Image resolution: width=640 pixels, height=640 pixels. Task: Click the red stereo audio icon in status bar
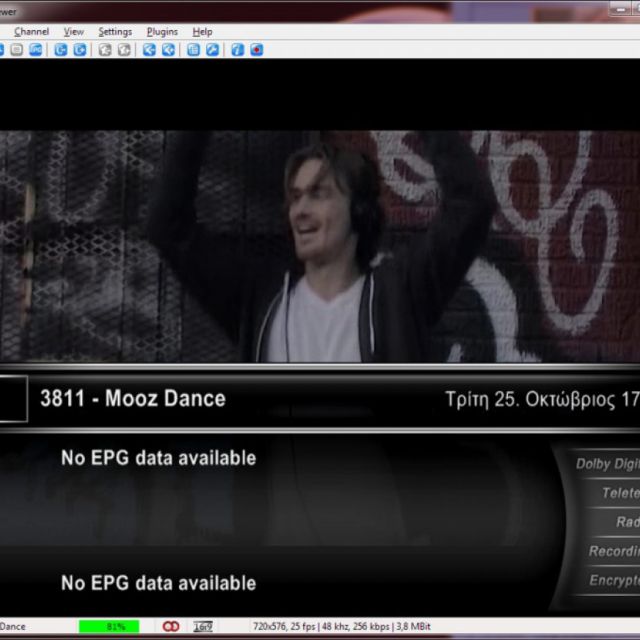[x=171, y=626]
